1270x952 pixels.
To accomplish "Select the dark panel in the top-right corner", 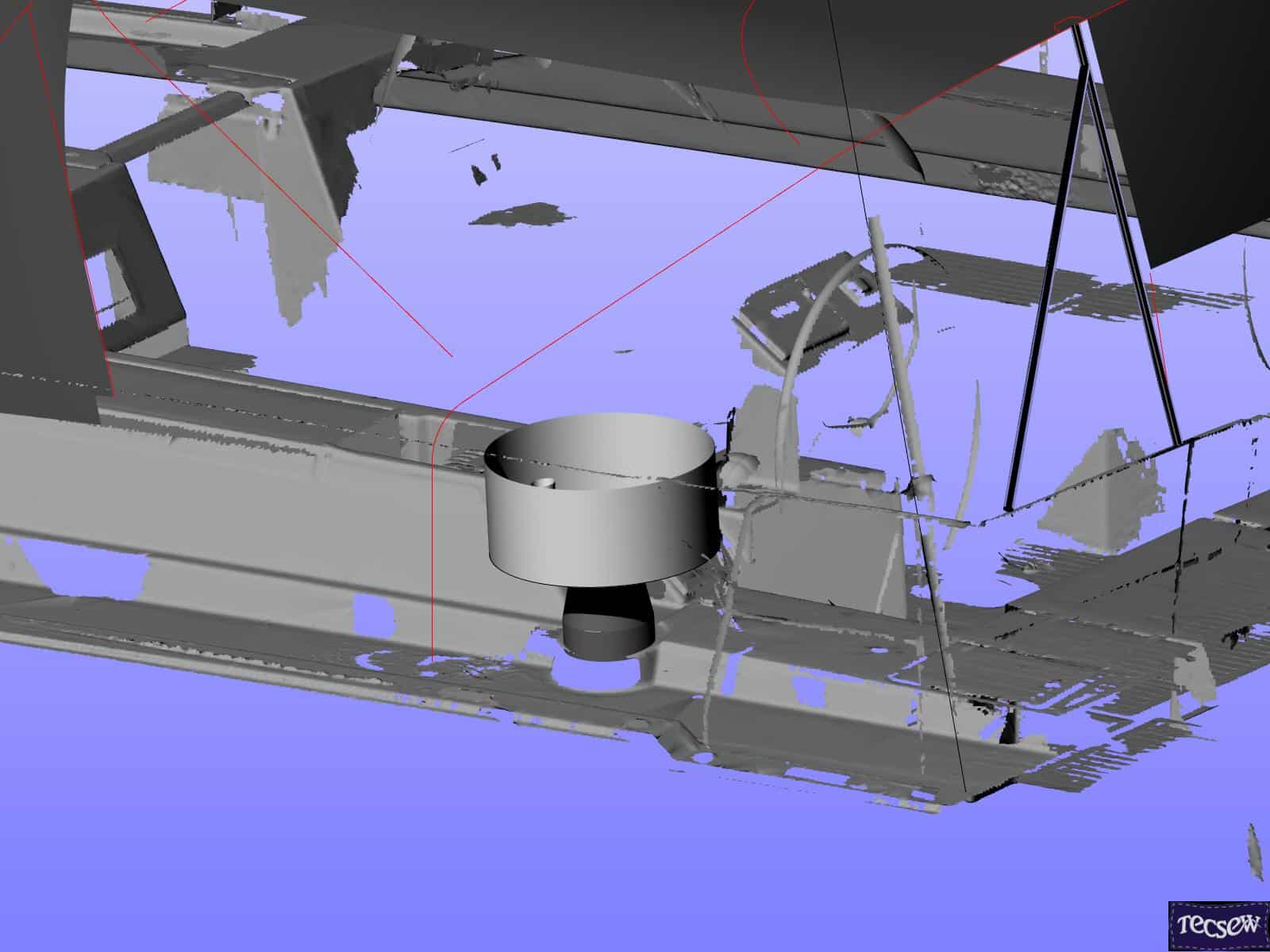I will coord(1191,119).
